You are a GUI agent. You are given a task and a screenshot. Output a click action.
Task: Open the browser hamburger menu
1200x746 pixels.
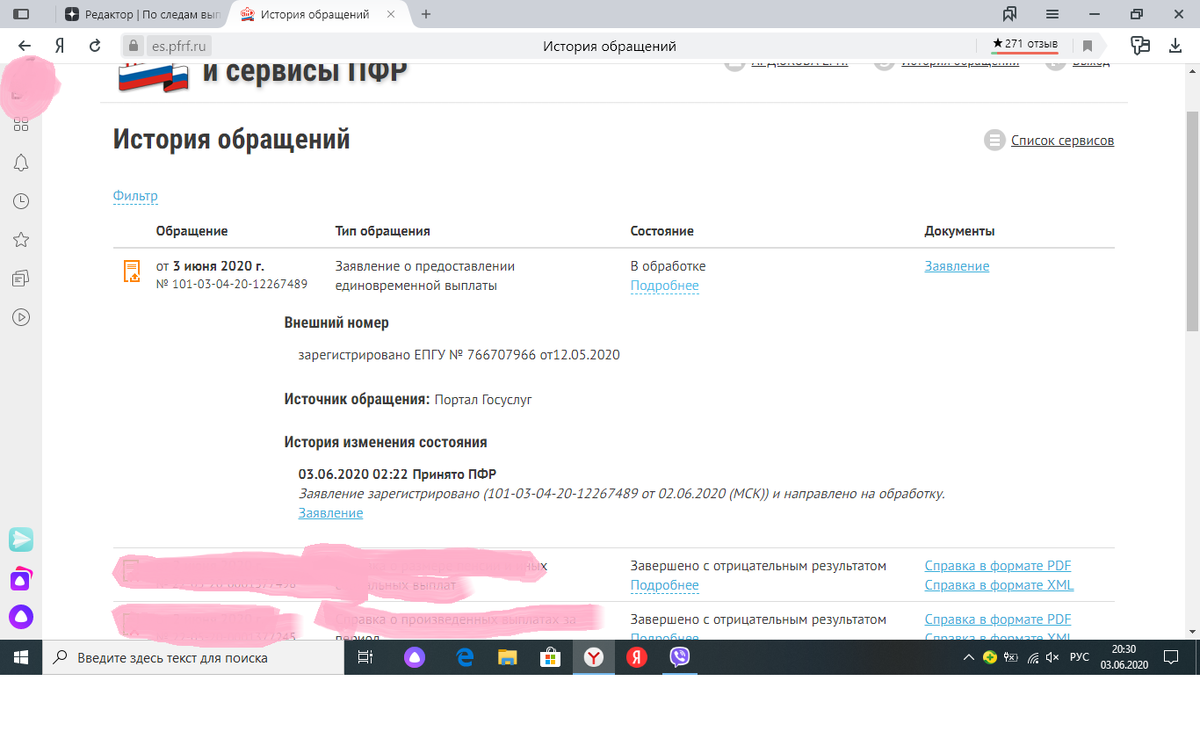(1052, 14)
